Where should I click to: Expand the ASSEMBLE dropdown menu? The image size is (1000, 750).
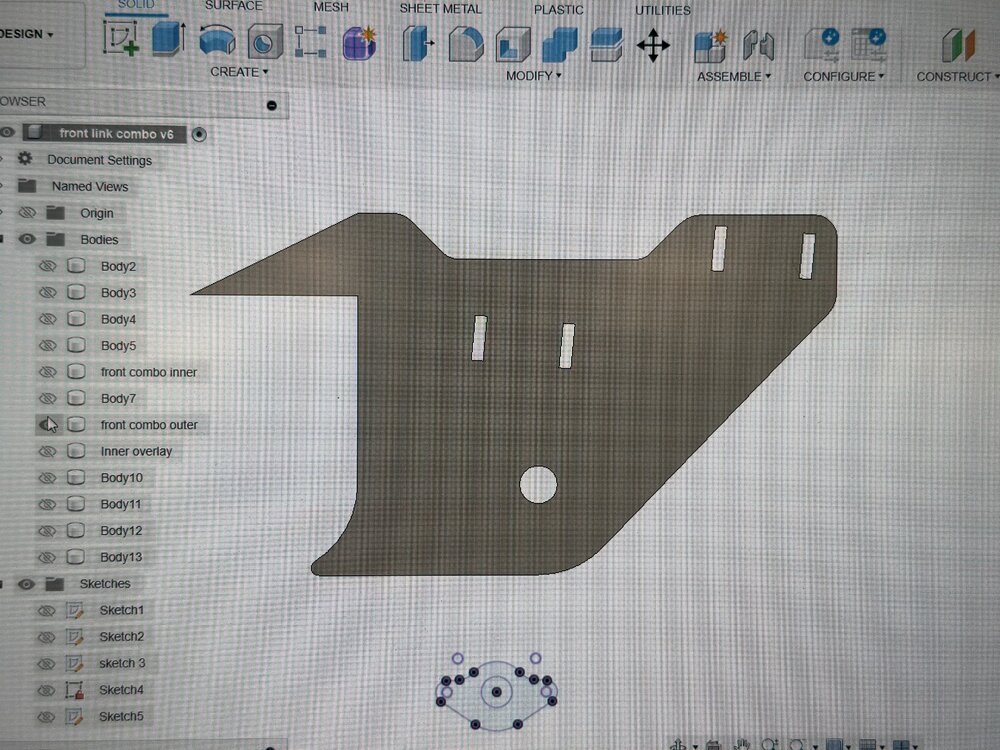734,77
